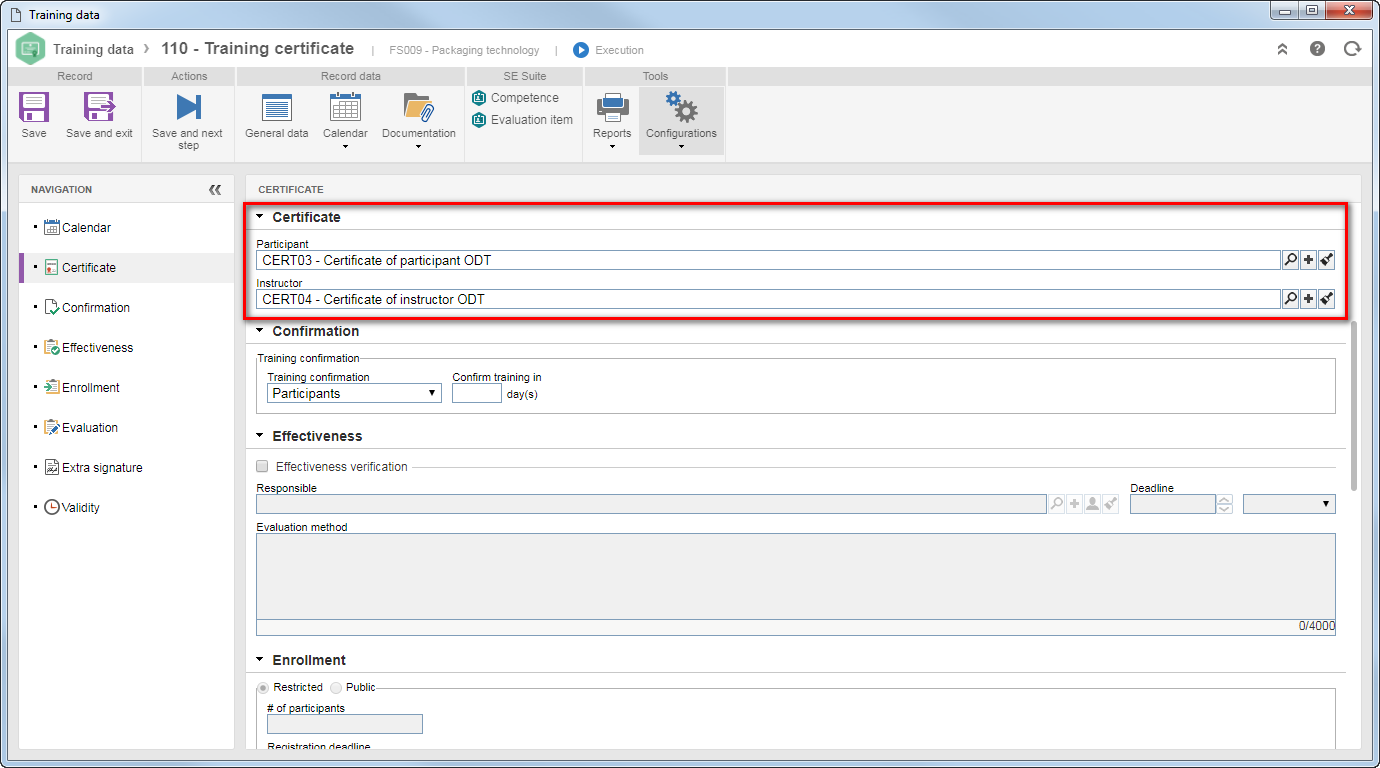1380x768 pixels.
Task: Open Training confirmation Participants dropdown
Action: tap(354, 393)
